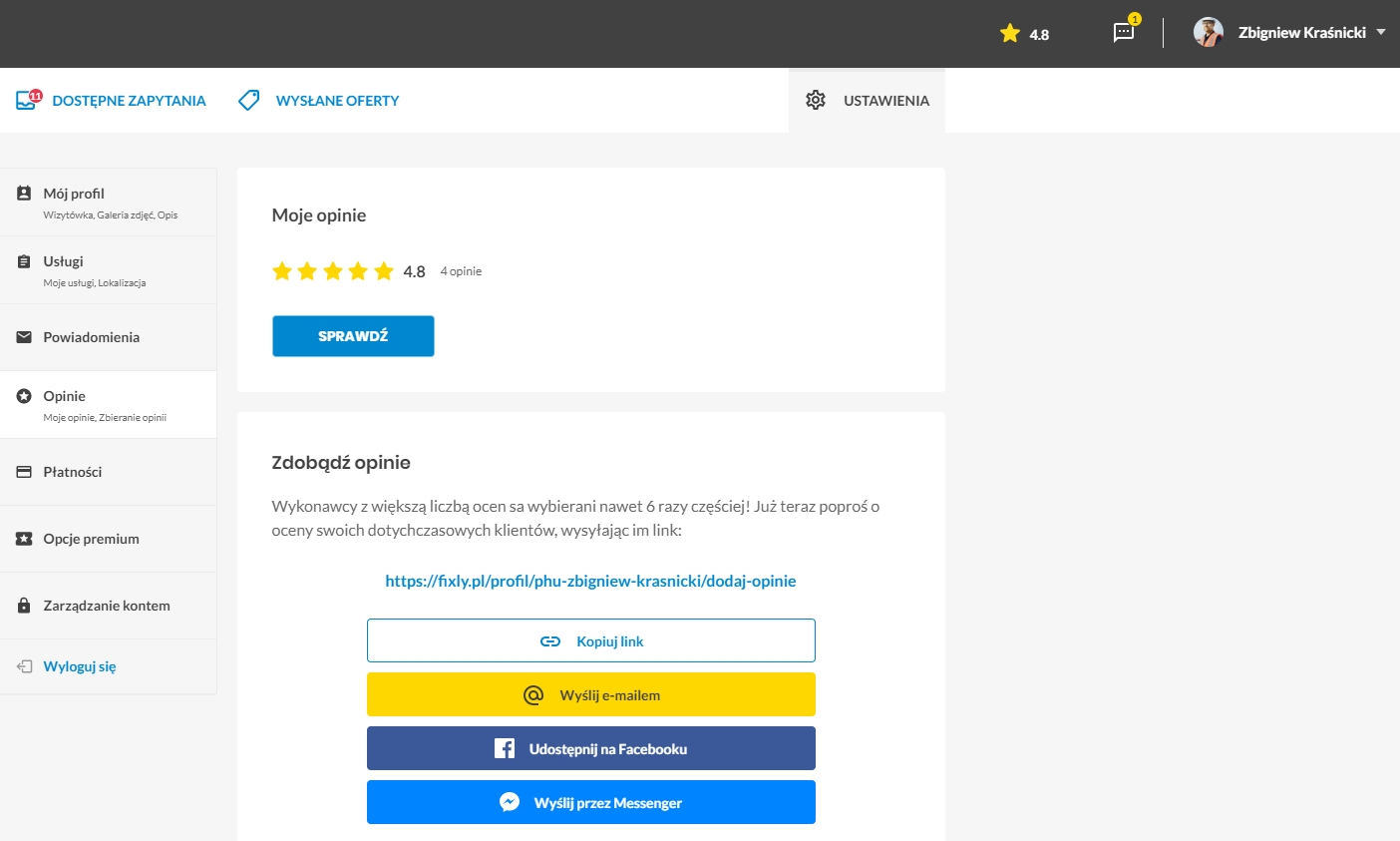This screenshot has height=841, width=1400.
Task: Go to Powiadomienia section
Action: [x=108, y=337]
